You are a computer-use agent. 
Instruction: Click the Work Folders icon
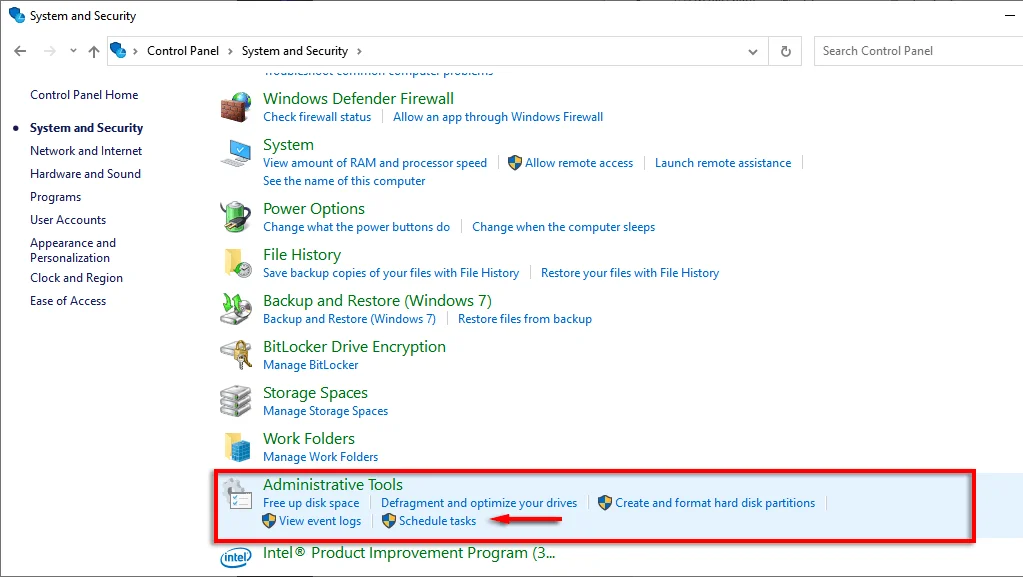pyautogui.click(x=237, y=447)
